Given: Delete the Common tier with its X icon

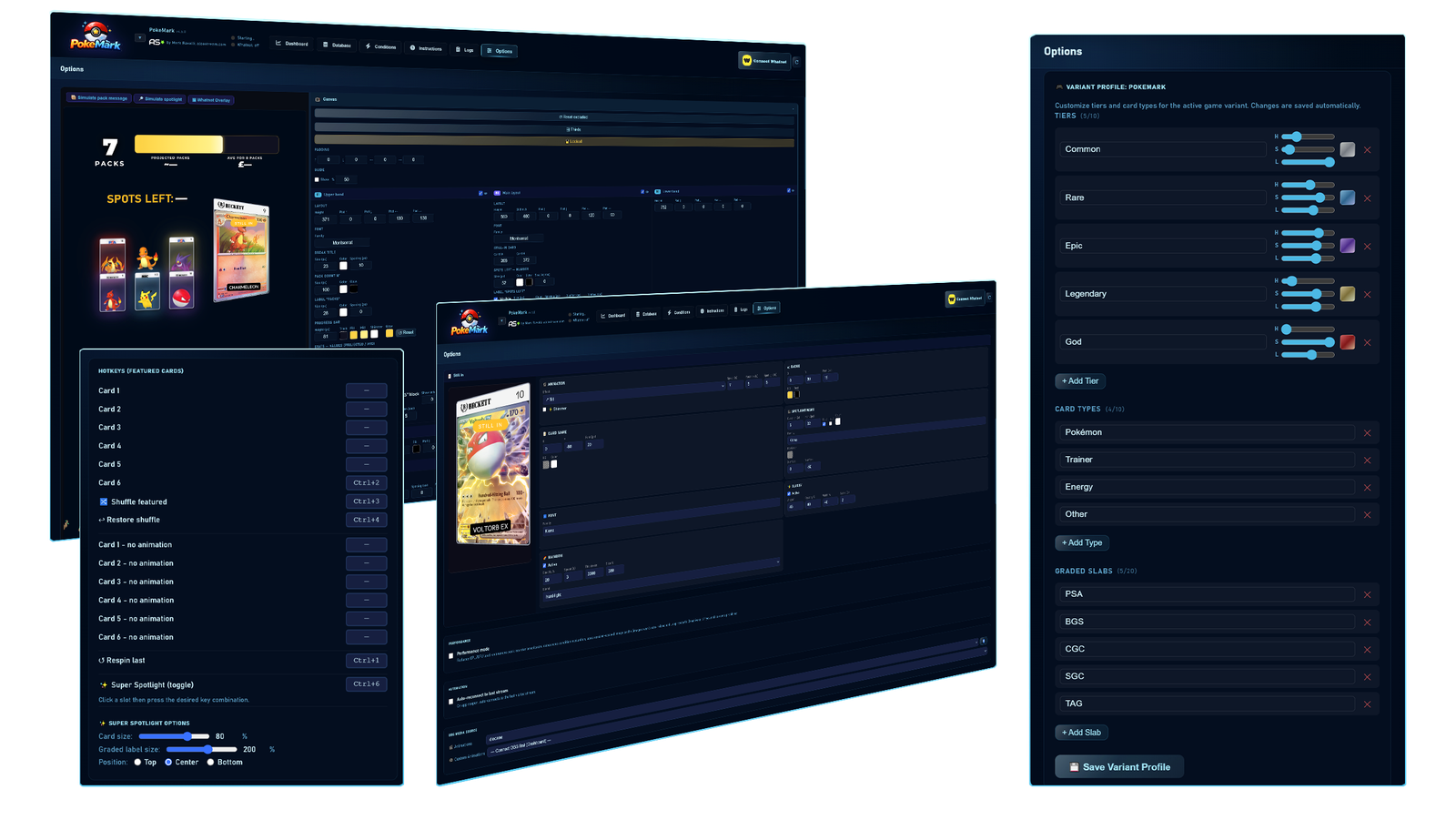Looking at the screenshot, I should pyautogui.click(x=1367, y=150).
